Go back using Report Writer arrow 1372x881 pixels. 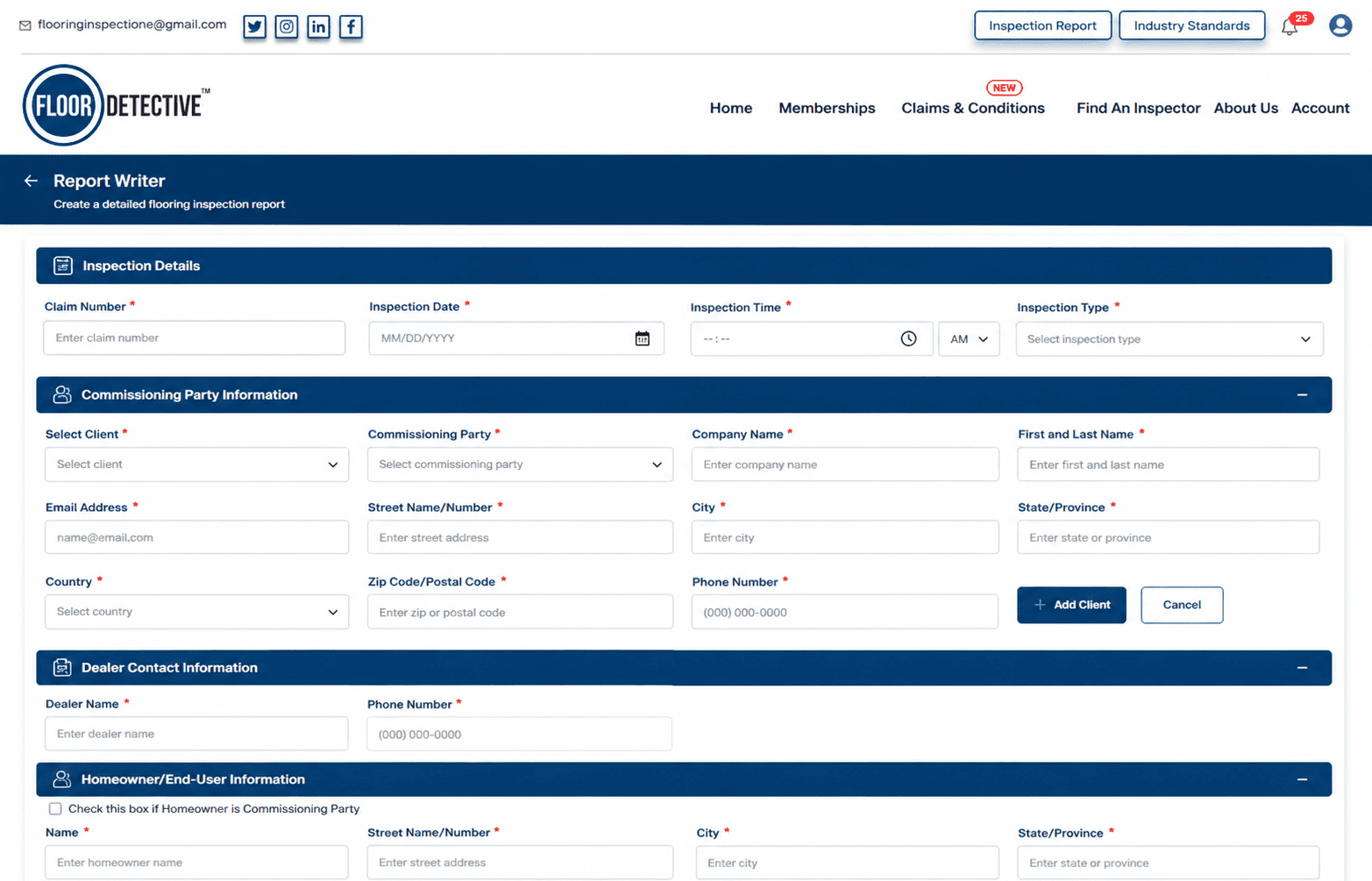point(31,181)
